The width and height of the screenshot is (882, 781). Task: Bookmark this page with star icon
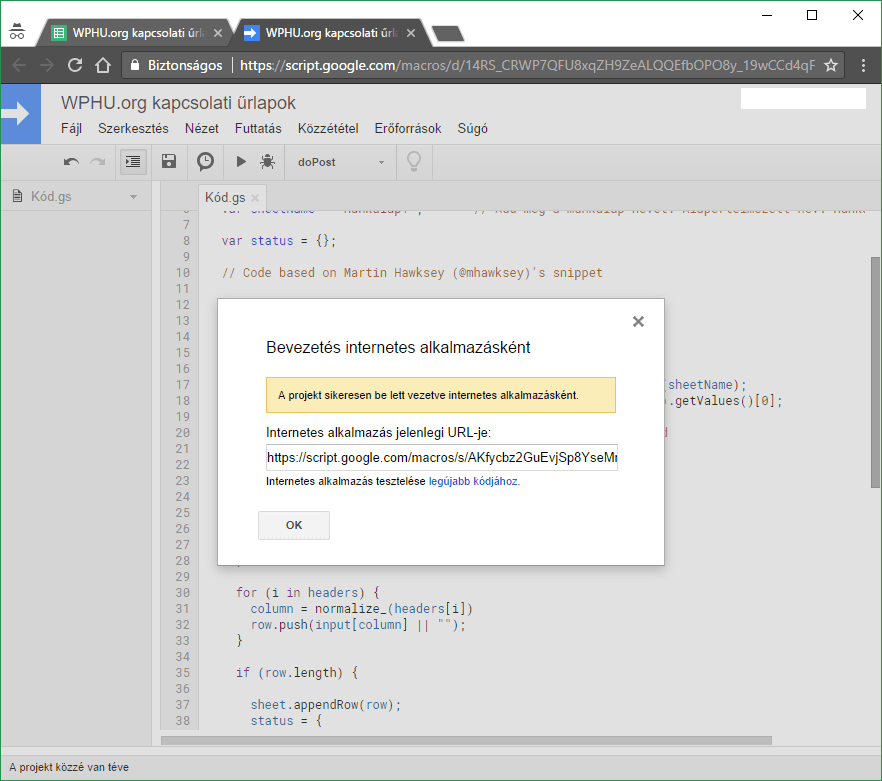tap(830, 65)
